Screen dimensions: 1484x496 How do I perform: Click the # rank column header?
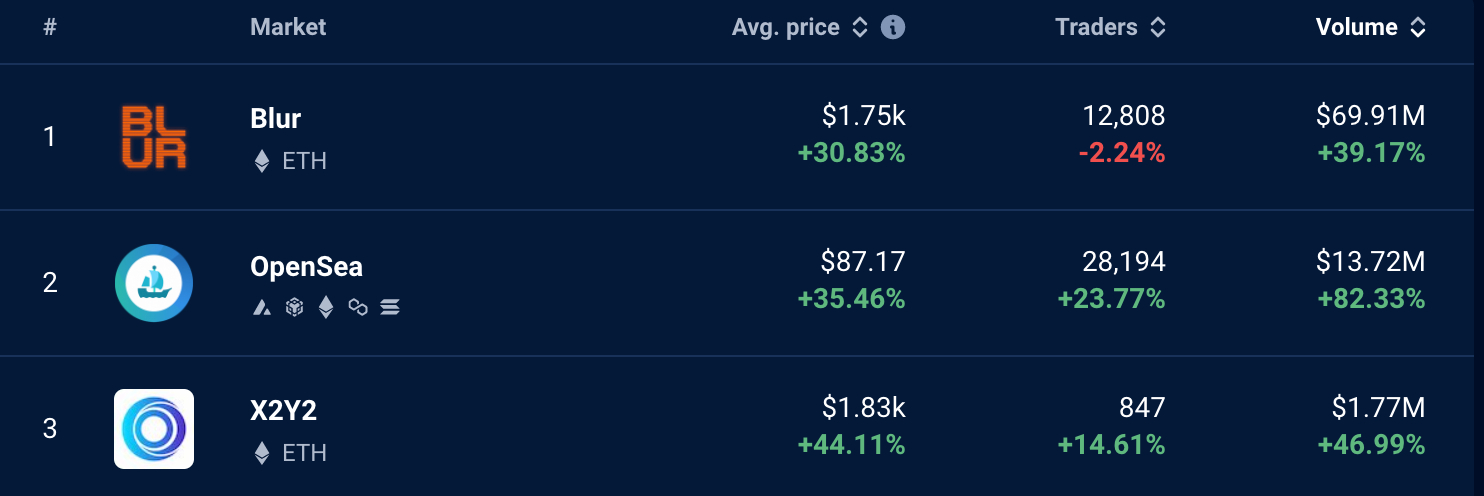pyautogui.click(x=50, y=27)
